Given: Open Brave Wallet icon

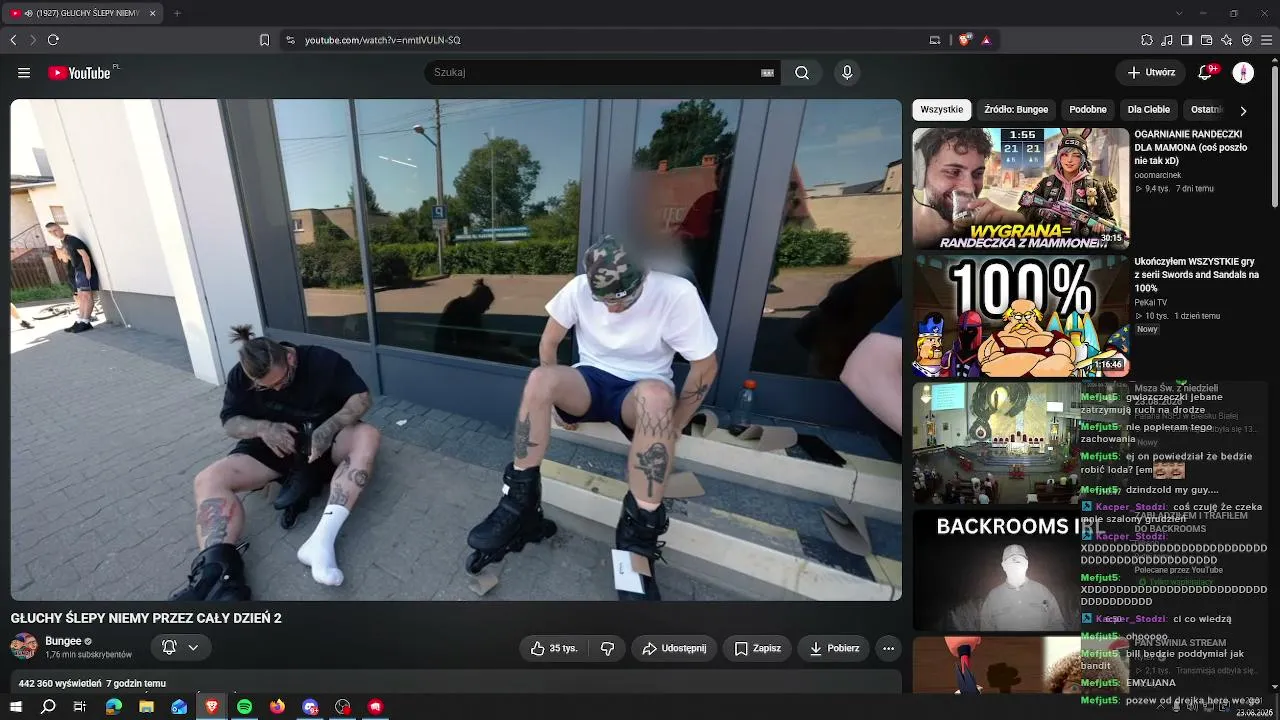Looking at the screenshot, I should [x=1206, y=40].
